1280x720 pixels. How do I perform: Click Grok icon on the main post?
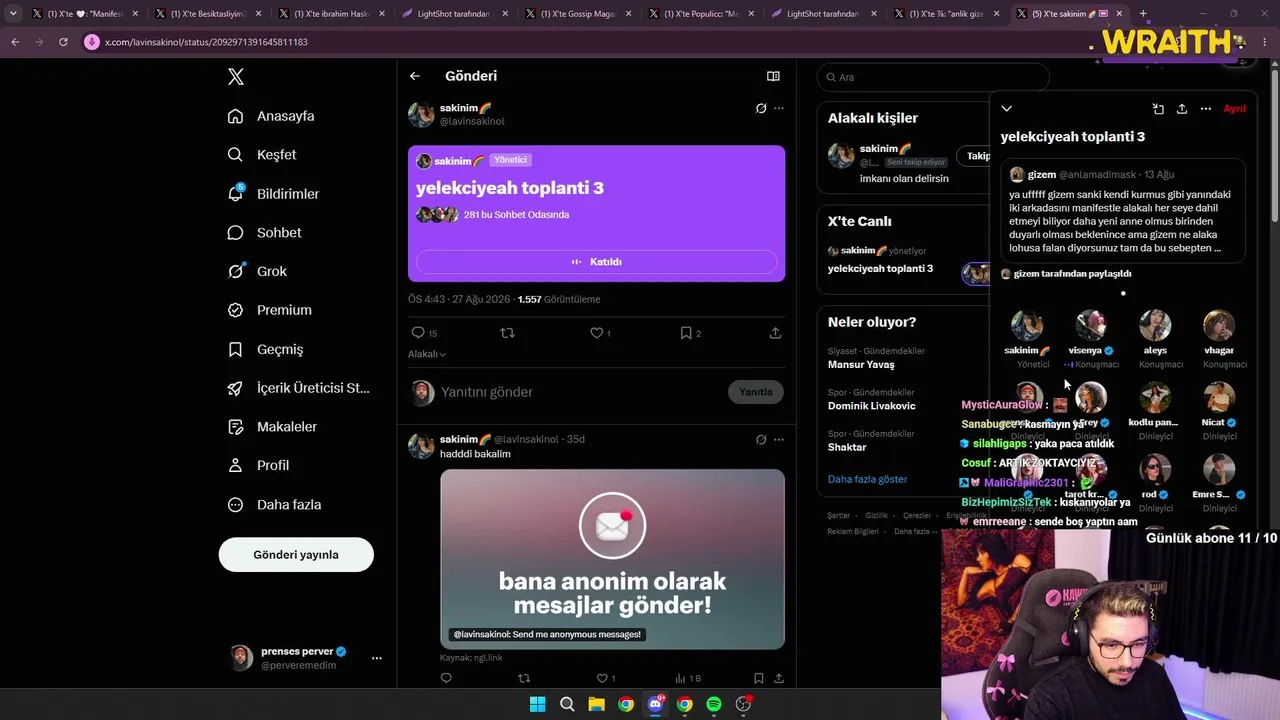click(x=761, y=108)
